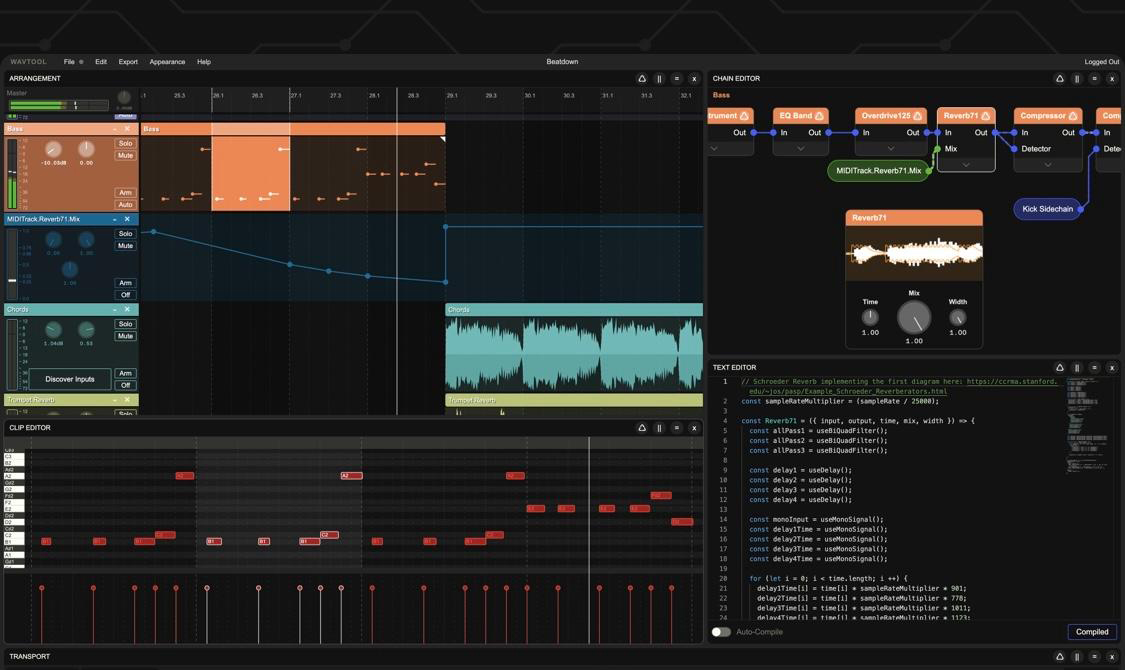Click the Text Editor minimap
This screenshot has height=670, width=1125.
(1086, 427)
